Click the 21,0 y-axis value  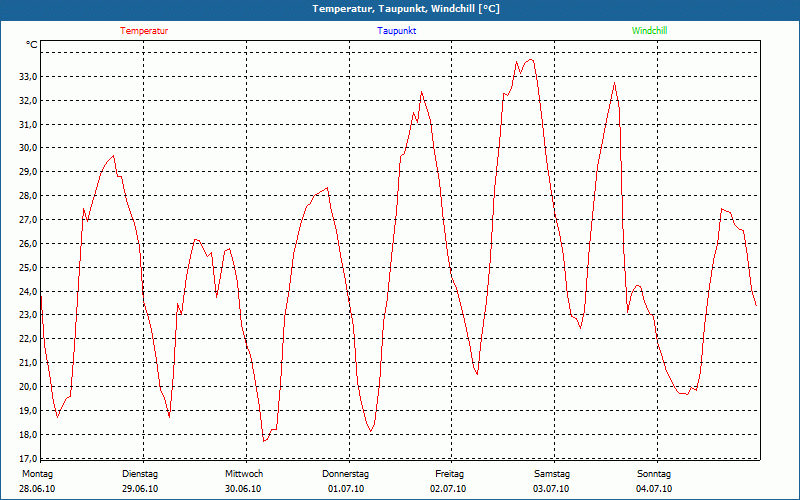(x=28, y=363)
